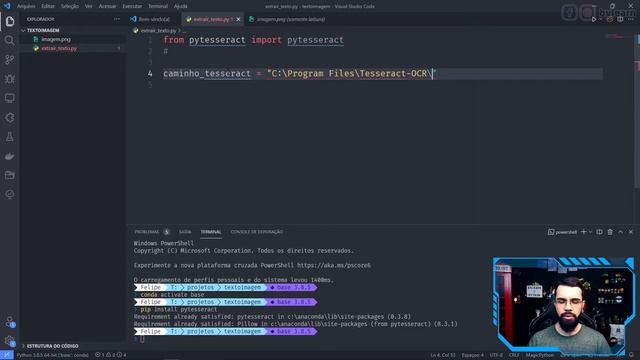Open the terminal launch profile dropdown
This screenshot has width=640, height=360.
590,232
